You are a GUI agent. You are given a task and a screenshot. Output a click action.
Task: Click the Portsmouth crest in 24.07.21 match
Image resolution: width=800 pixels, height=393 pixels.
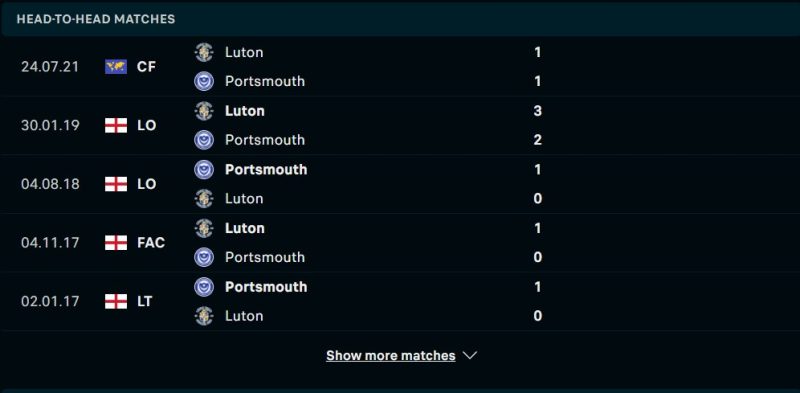pos(204,82)
